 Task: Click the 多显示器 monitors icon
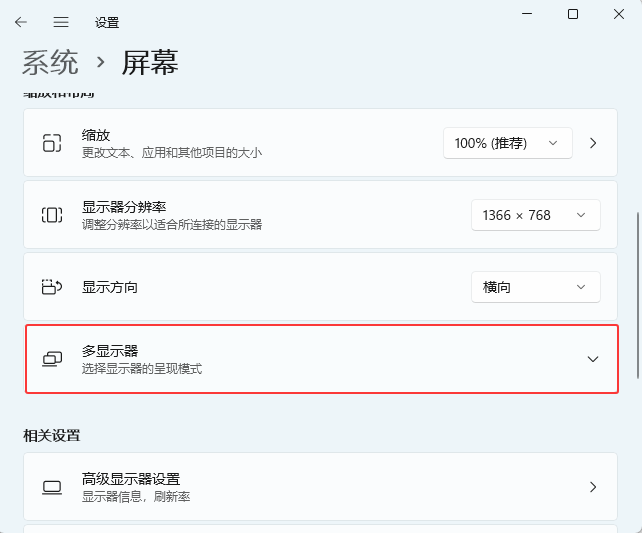52,358
